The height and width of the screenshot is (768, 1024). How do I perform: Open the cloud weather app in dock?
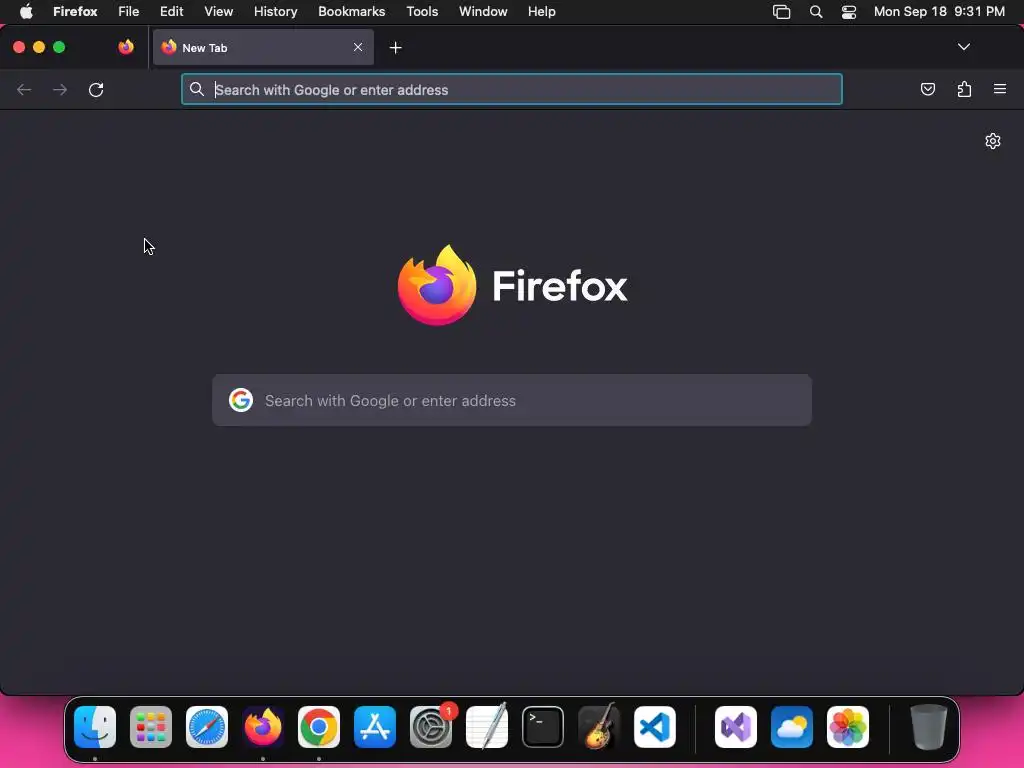[792, 727]
